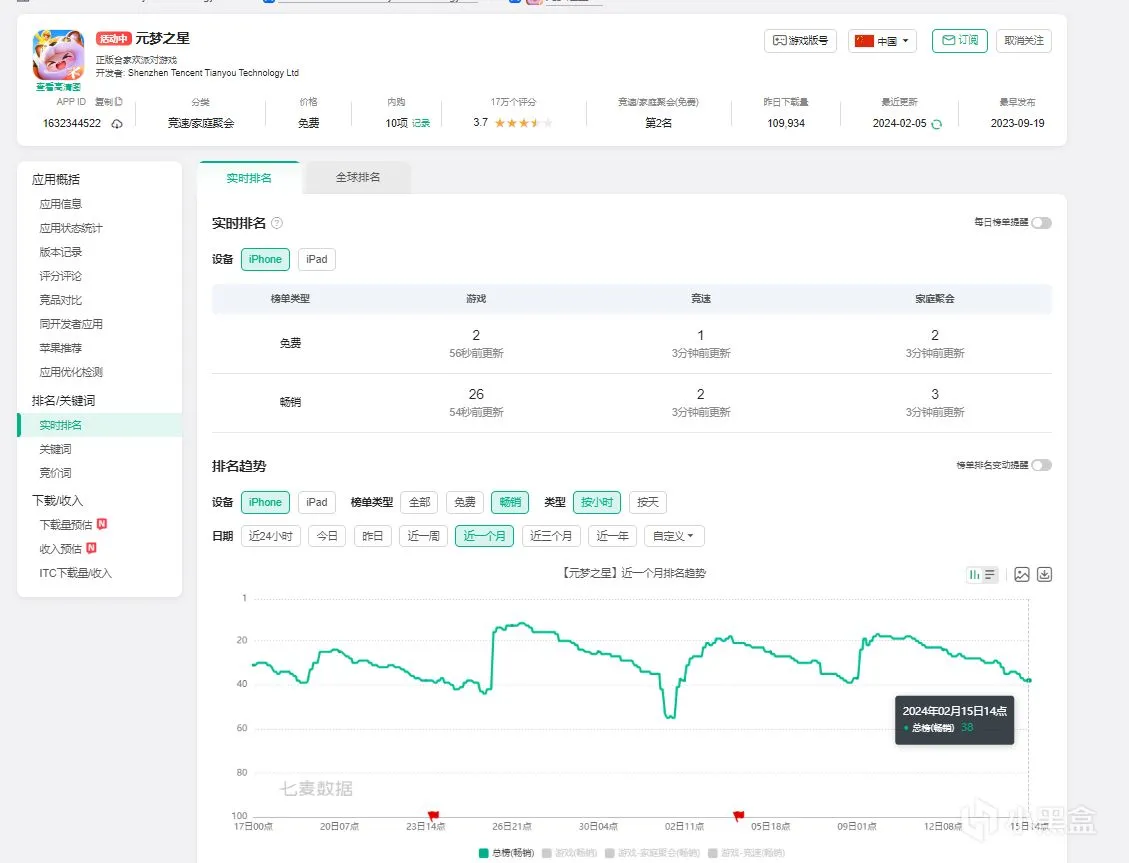This screenshot has width=1129, height=863.
Task: Click the N badge beside 收入预估
Action: click(x=91, y=548)
